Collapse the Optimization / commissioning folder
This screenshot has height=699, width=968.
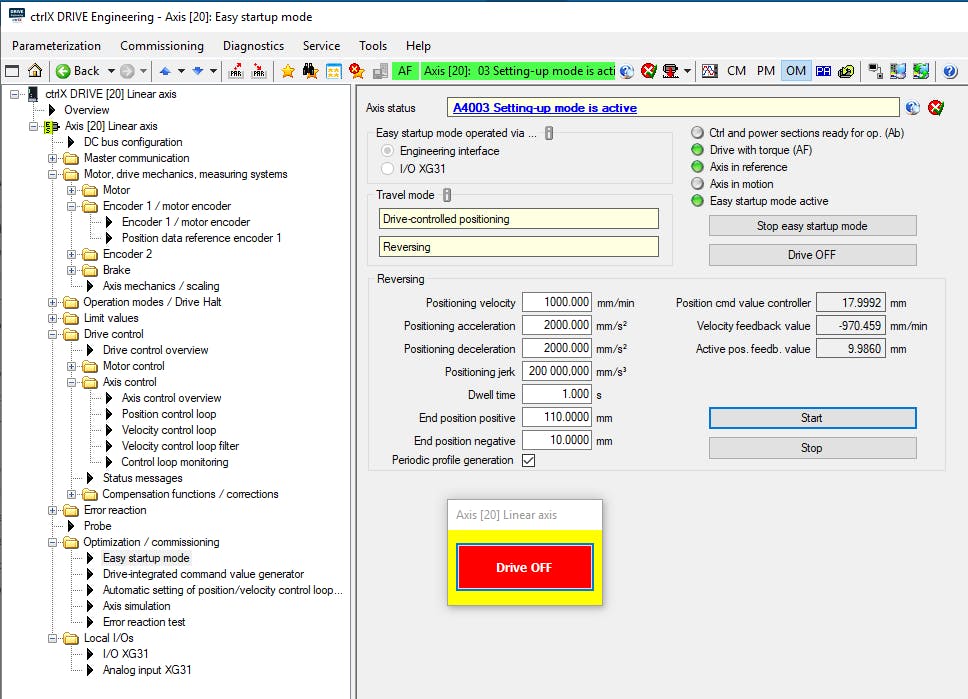(52, 542)
